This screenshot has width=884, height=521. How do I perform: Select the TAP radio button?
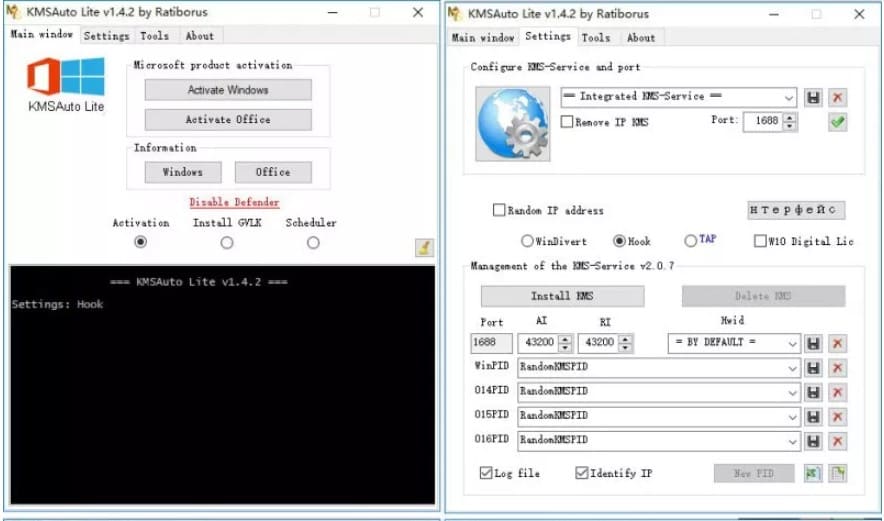(x=690, y=241)
